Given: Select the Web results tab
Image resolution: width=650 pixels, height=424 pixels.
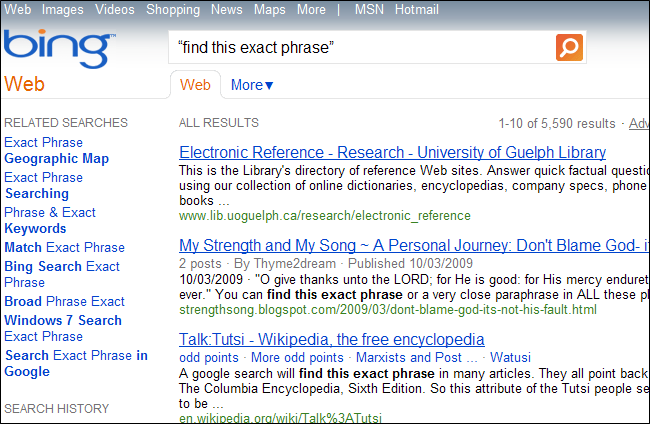Looking at the screenshot, I should [x=195, y=85].
